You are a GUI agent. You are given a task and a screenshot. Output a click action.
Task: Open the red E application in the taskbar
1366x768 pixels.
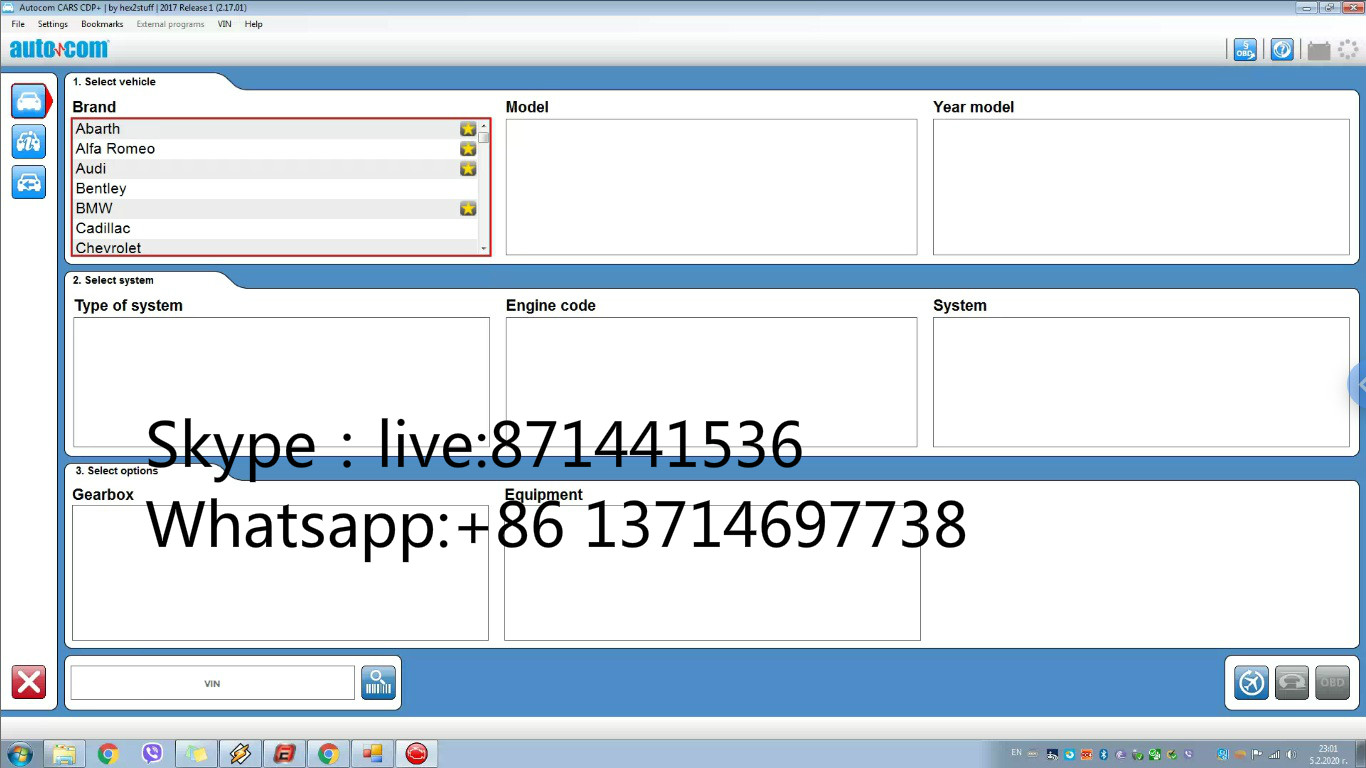coord(285,754)
